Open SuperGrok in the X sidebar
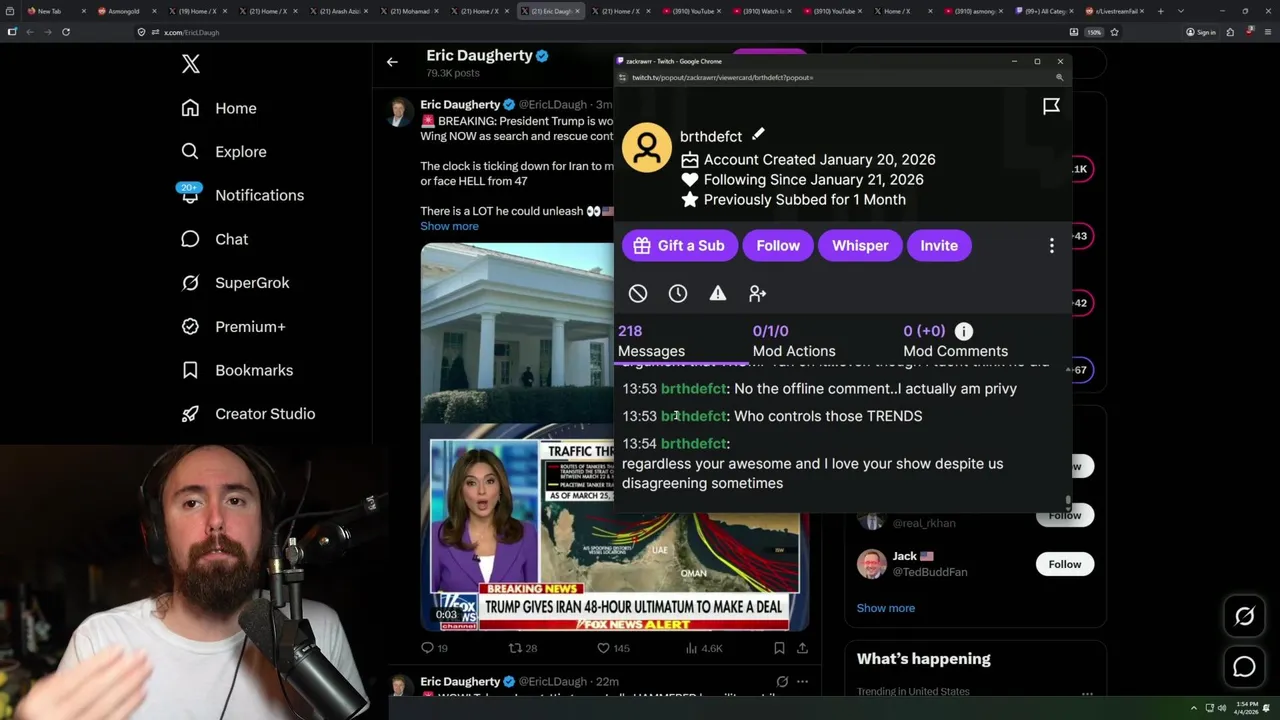 pyautogui.click(x=235, y=282)
